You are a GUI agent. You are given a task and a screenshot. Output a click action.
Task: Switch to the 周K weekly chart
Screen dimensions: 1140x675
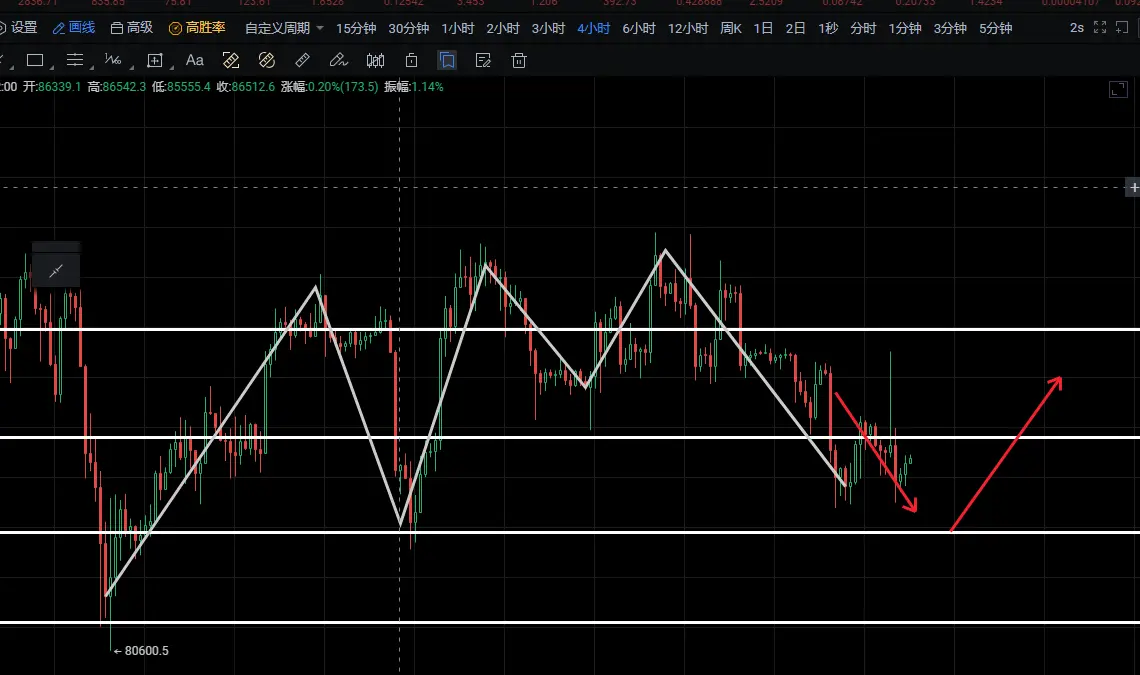point(731,28)
